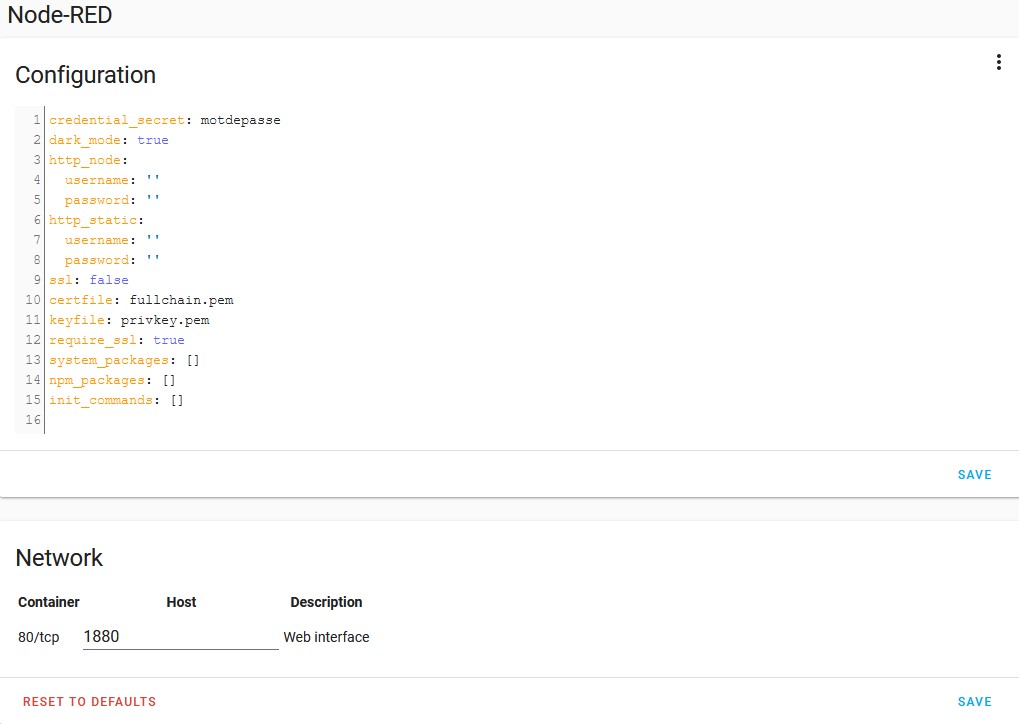This screenshot has height=724, width=1019.
Task: Click the dark_mode line value true
Action: (153, 140)
